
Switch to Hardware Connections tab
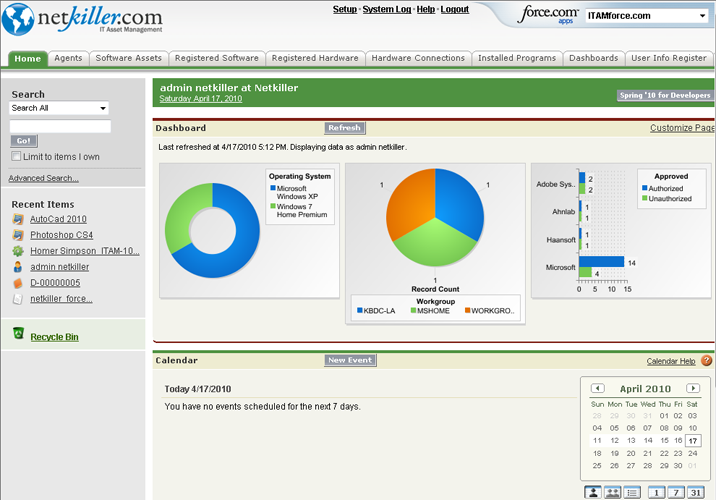[418, 58]
